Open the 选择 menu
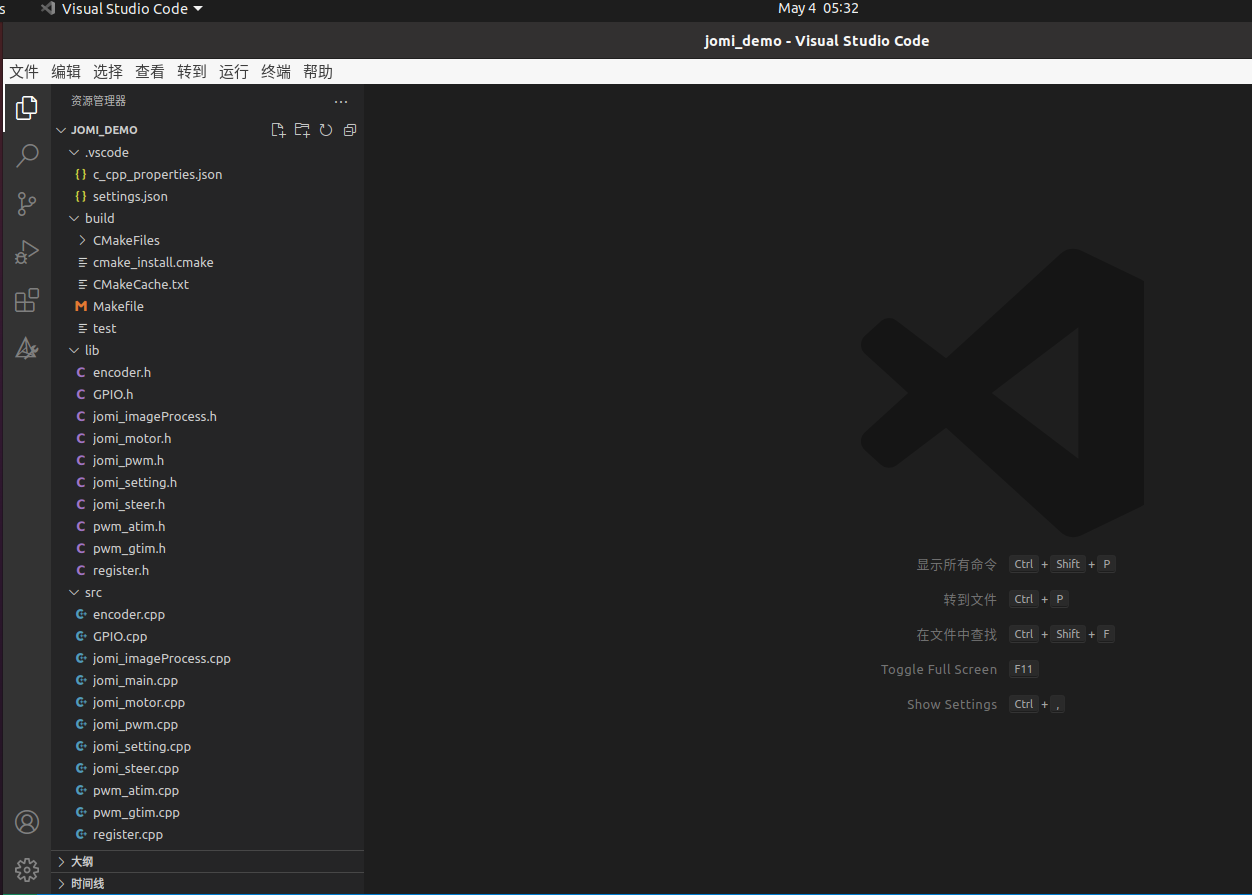 pos(108,71)
